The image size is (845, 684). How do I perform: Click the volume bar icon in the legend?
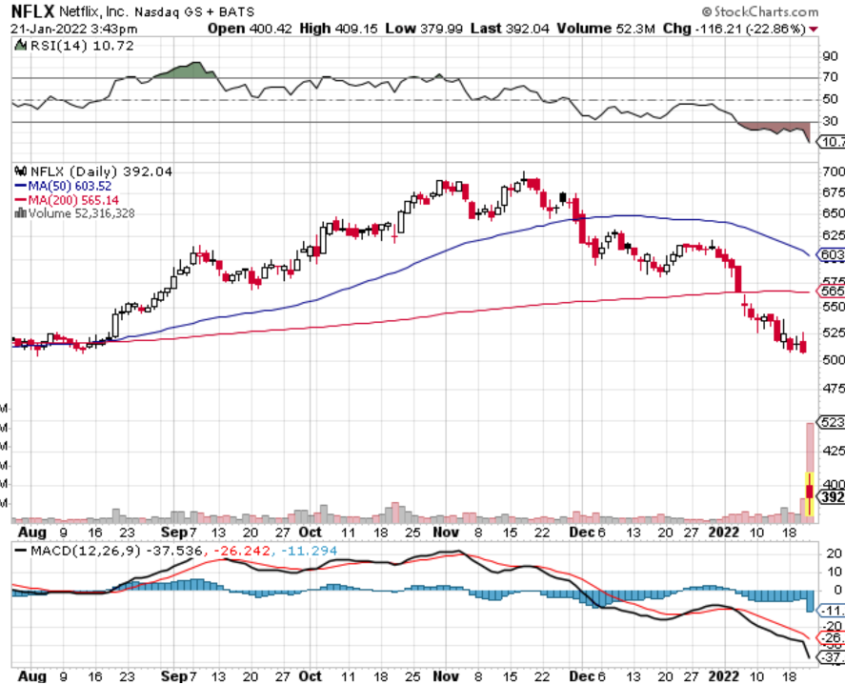coord(18,213)
